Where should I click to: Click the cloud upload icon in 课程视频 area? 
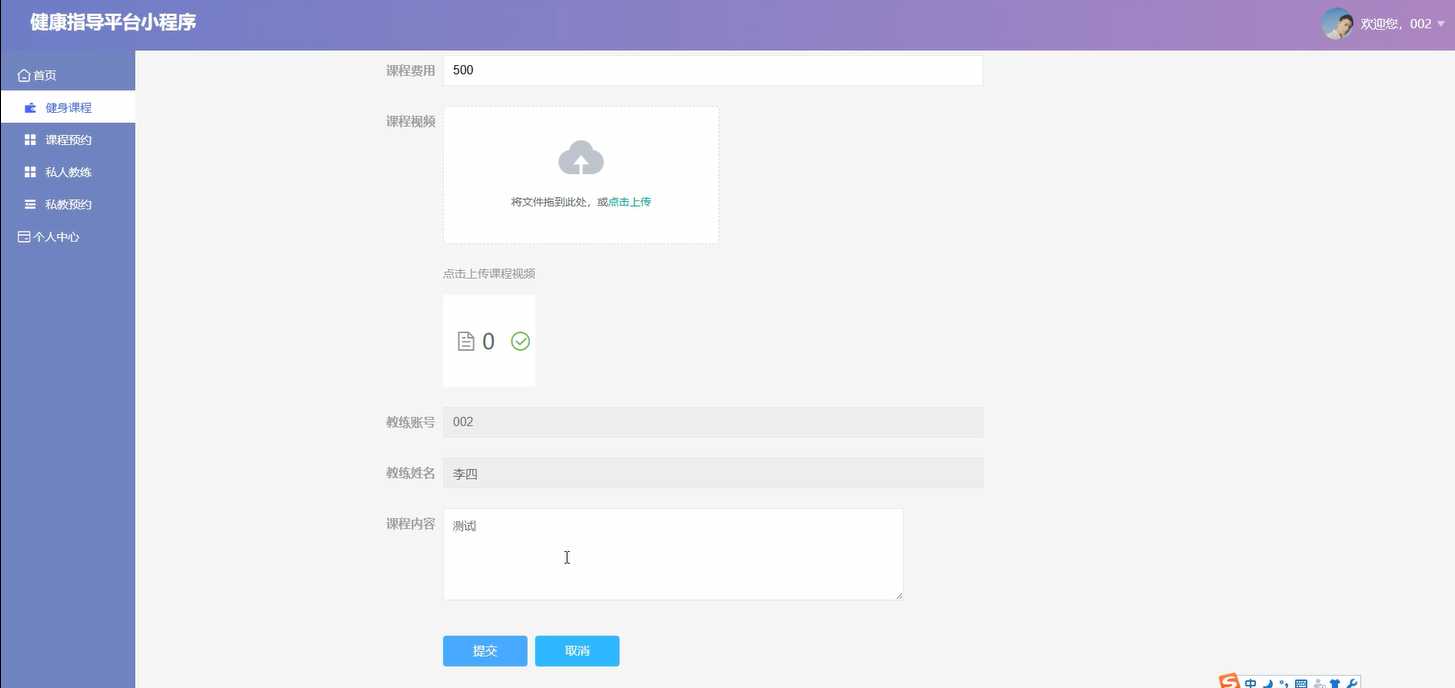point(581,158)
